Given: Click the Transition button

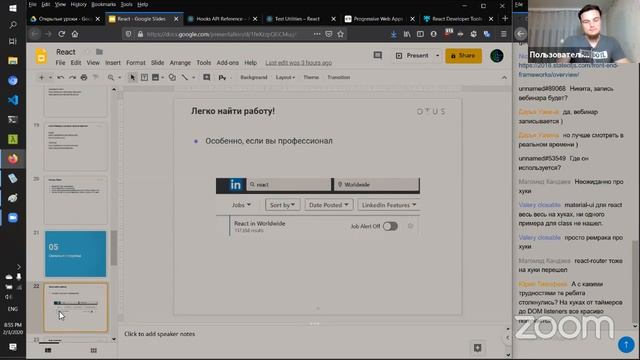Looking at the screenshot, I should (338, 77).
